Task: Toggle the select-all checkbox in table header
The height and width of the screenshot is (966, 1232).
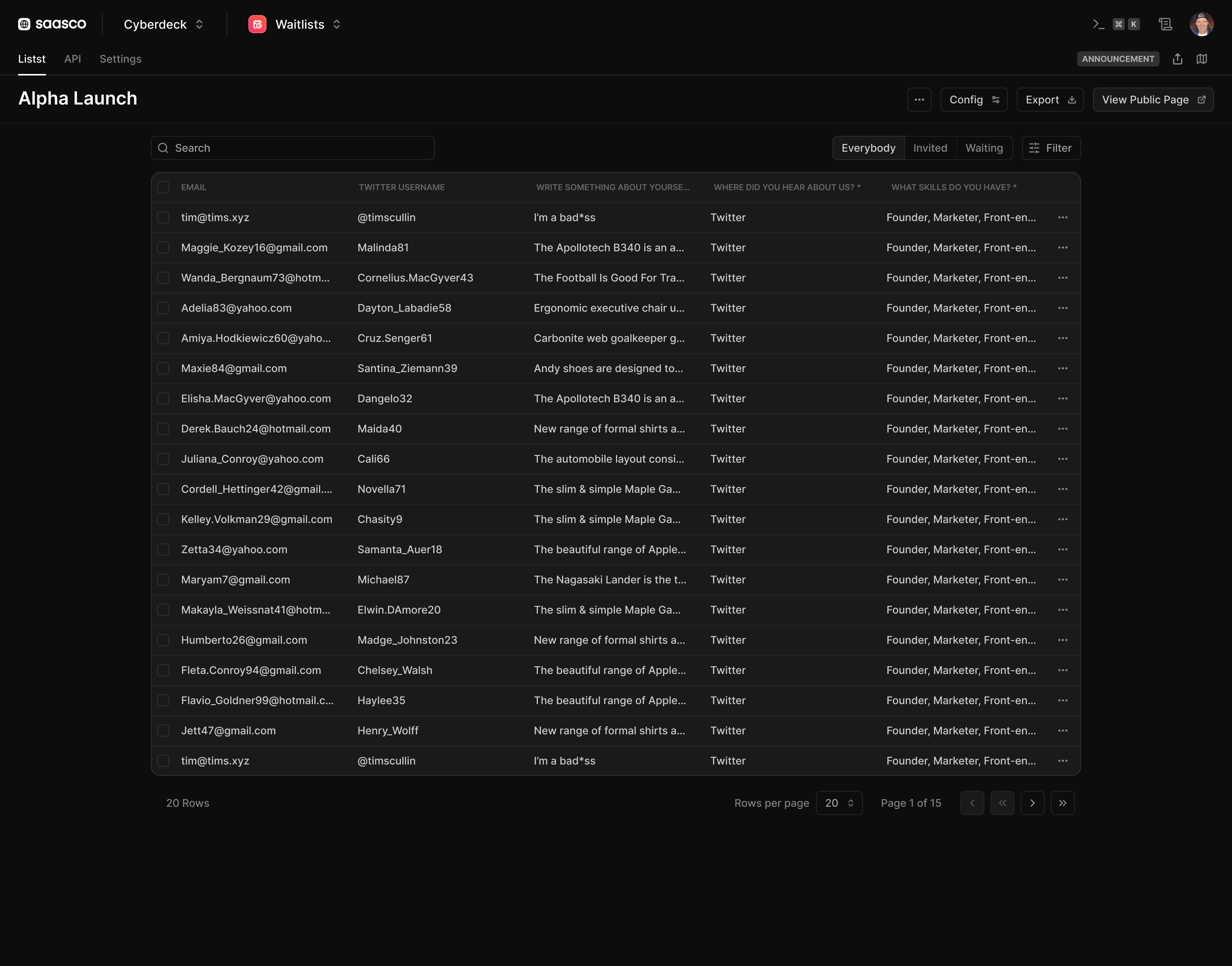Action: pos(163,187)
